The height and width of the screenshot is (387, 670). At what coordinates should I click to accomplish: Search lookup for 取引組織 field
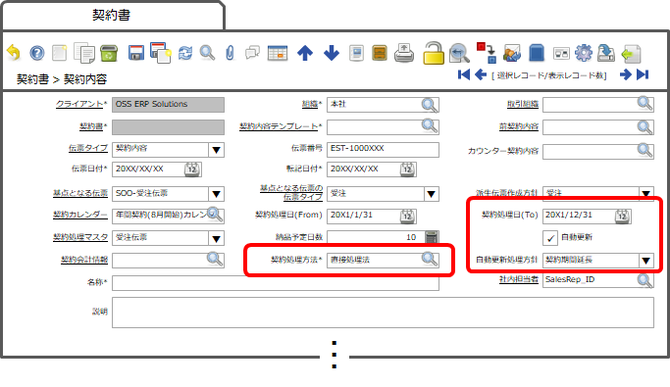pyautogui.click(x=645, y=104)
